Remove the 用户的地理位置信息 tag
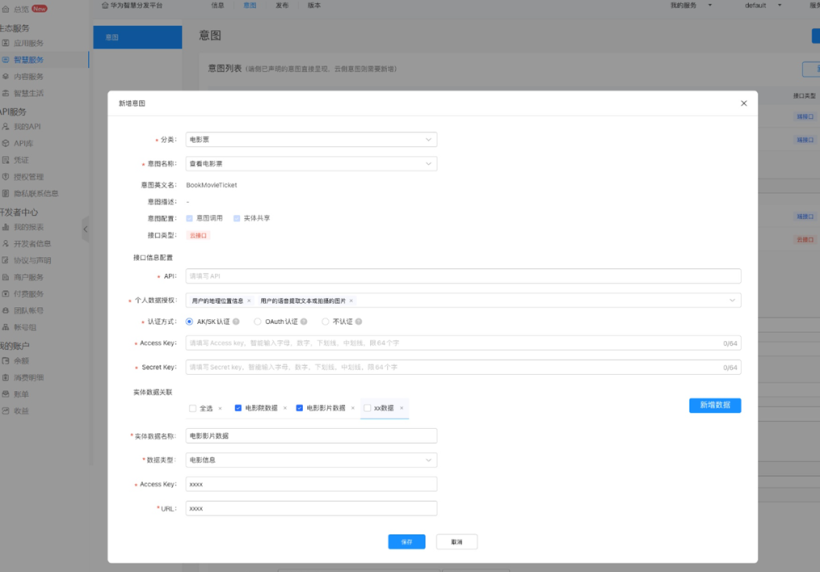 point(249,301)
